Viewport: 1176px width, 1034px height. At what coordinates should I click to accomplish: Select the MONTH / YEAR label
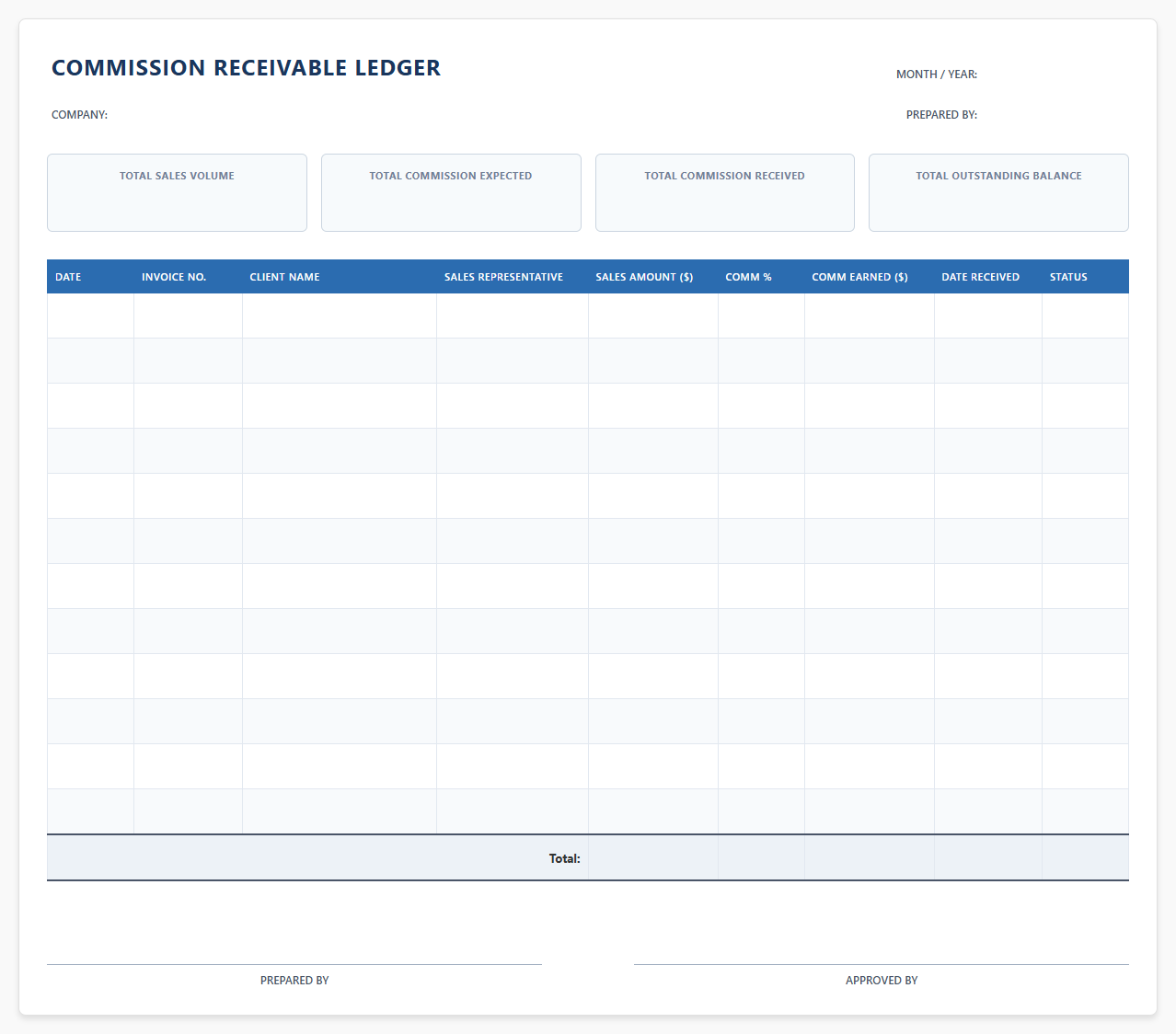click(937, 75)
